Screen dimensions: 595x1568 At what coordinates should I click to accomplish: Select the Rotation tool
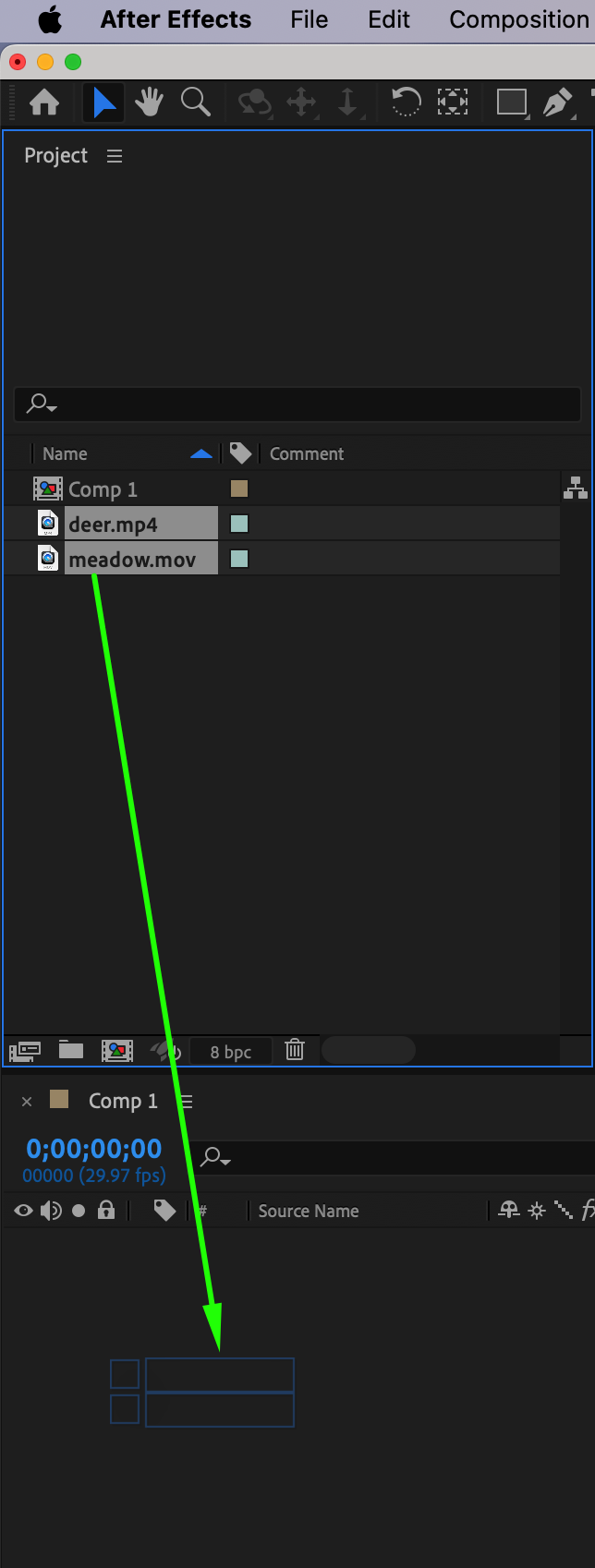tap(406, 102)
